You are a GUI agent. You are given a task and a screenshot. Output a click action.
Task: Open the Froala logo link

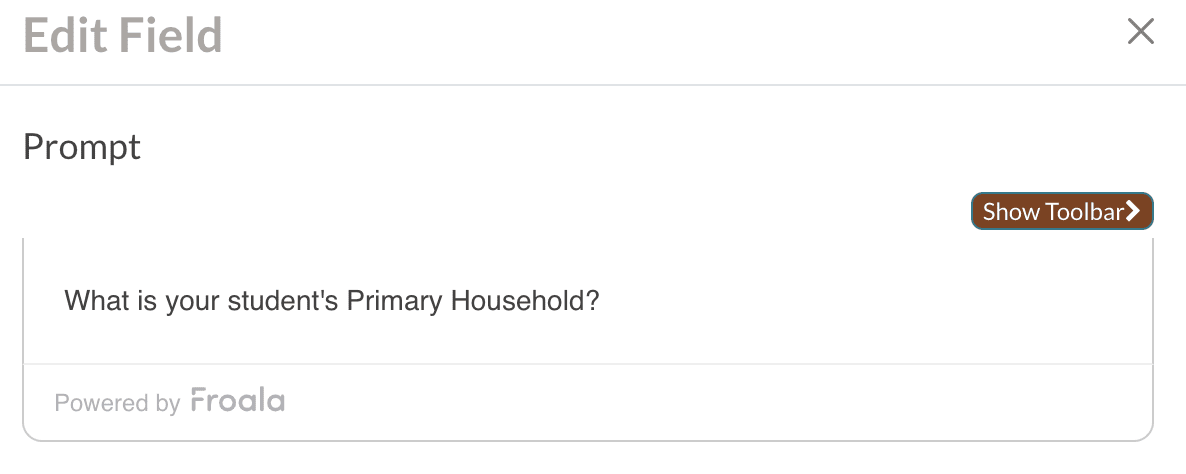pos(238,401)
